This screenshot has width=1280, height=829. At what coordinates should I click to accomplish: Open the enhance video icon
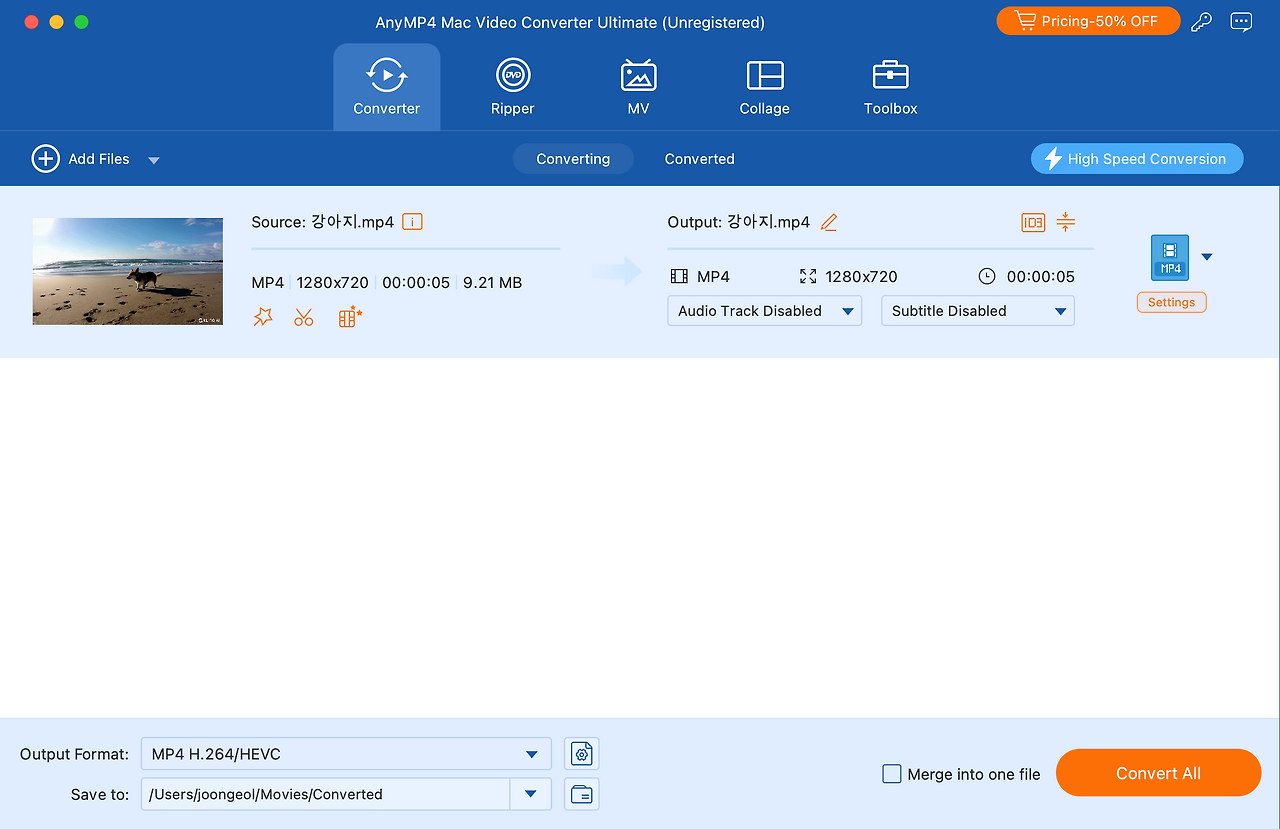(x=350, y=317)
